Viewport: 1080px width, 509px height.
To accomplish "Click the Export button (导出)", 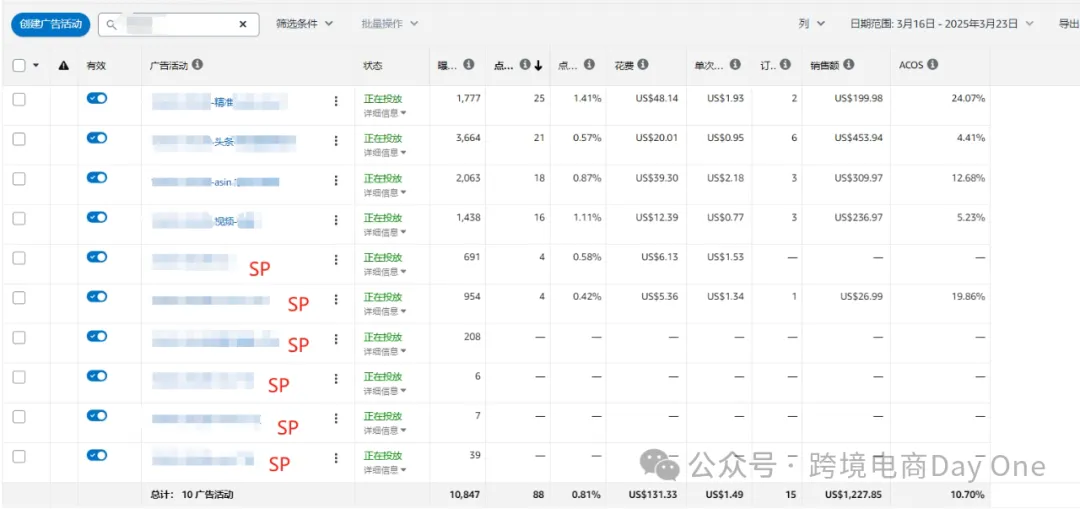I will click(x=1068, y=23).
